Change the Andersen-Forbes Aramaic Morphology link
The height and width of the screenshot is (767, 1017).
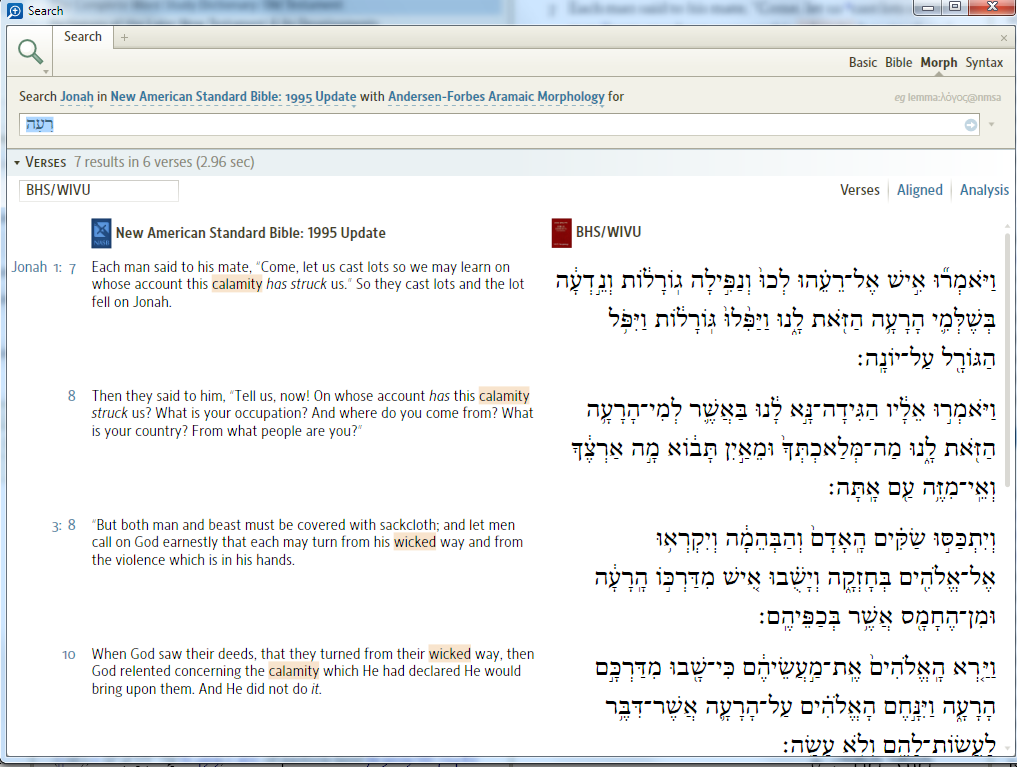(496, 97)
